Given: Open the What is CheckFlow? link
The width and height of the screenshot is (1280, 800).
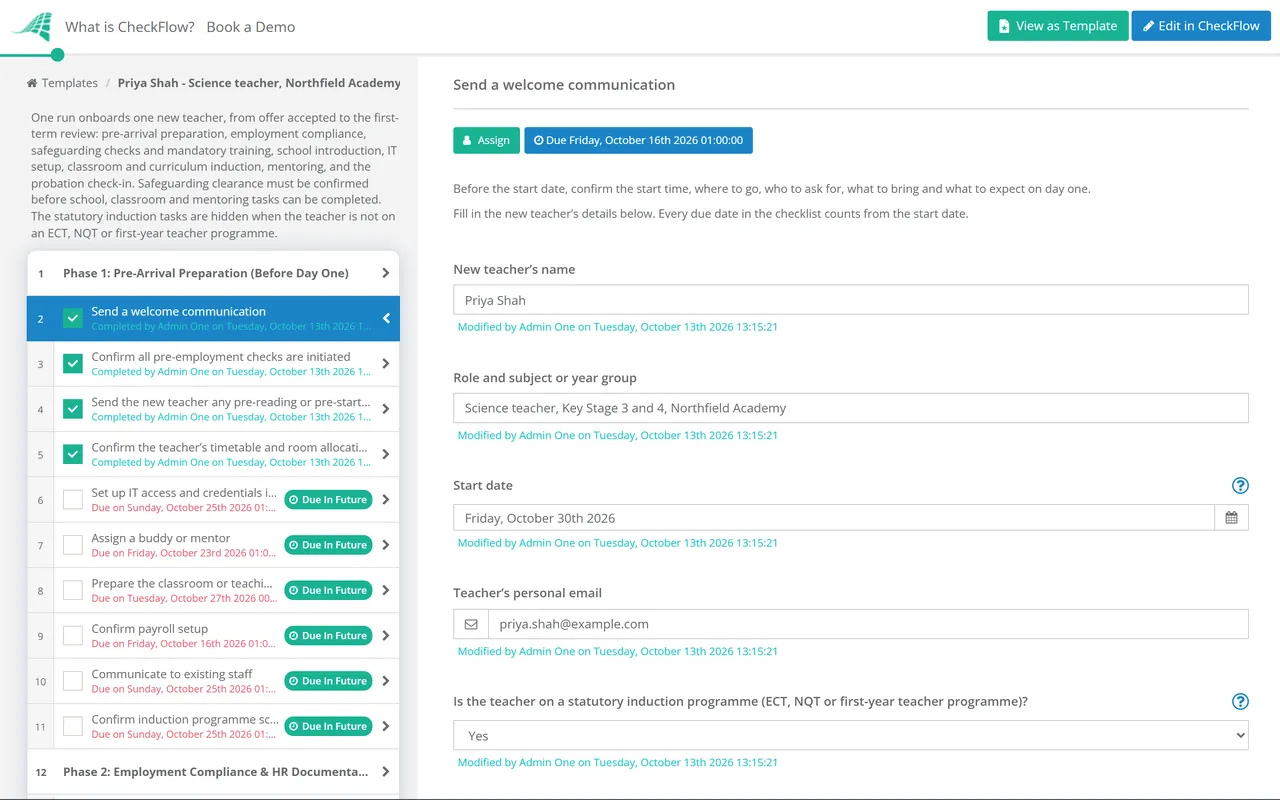Looking at the screenshot, I should pos(130,27).
